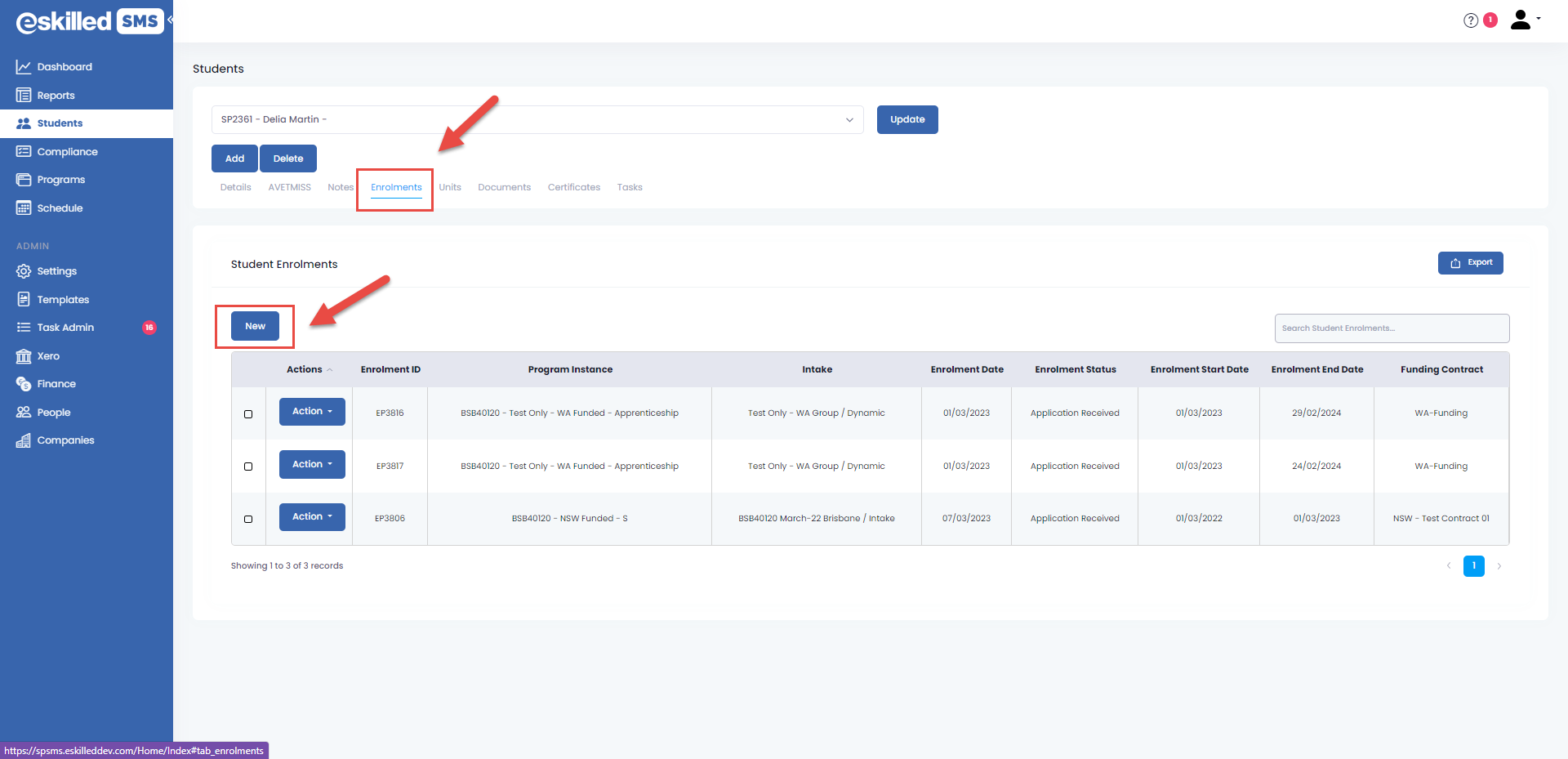
Task: Export the student enrolments list
Action: pyautogui.click(x=1470, y=263)
